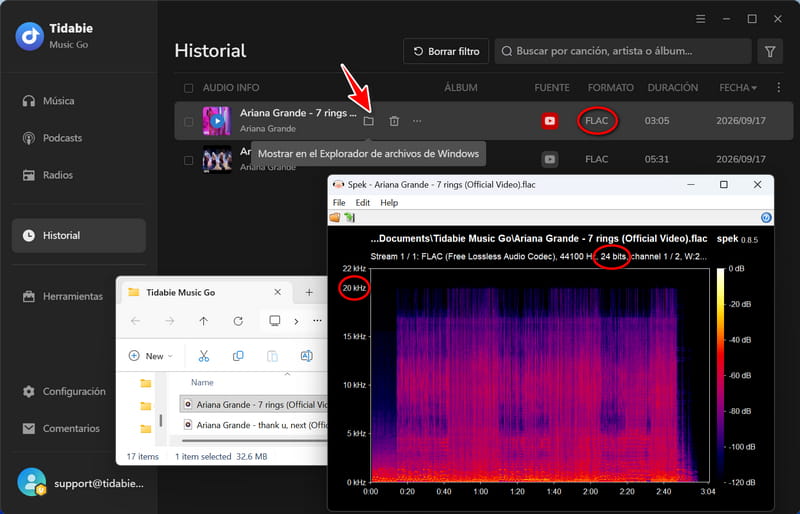Click the FUENTE column header
Screen dimensions: 800x514
pos(552,88)
